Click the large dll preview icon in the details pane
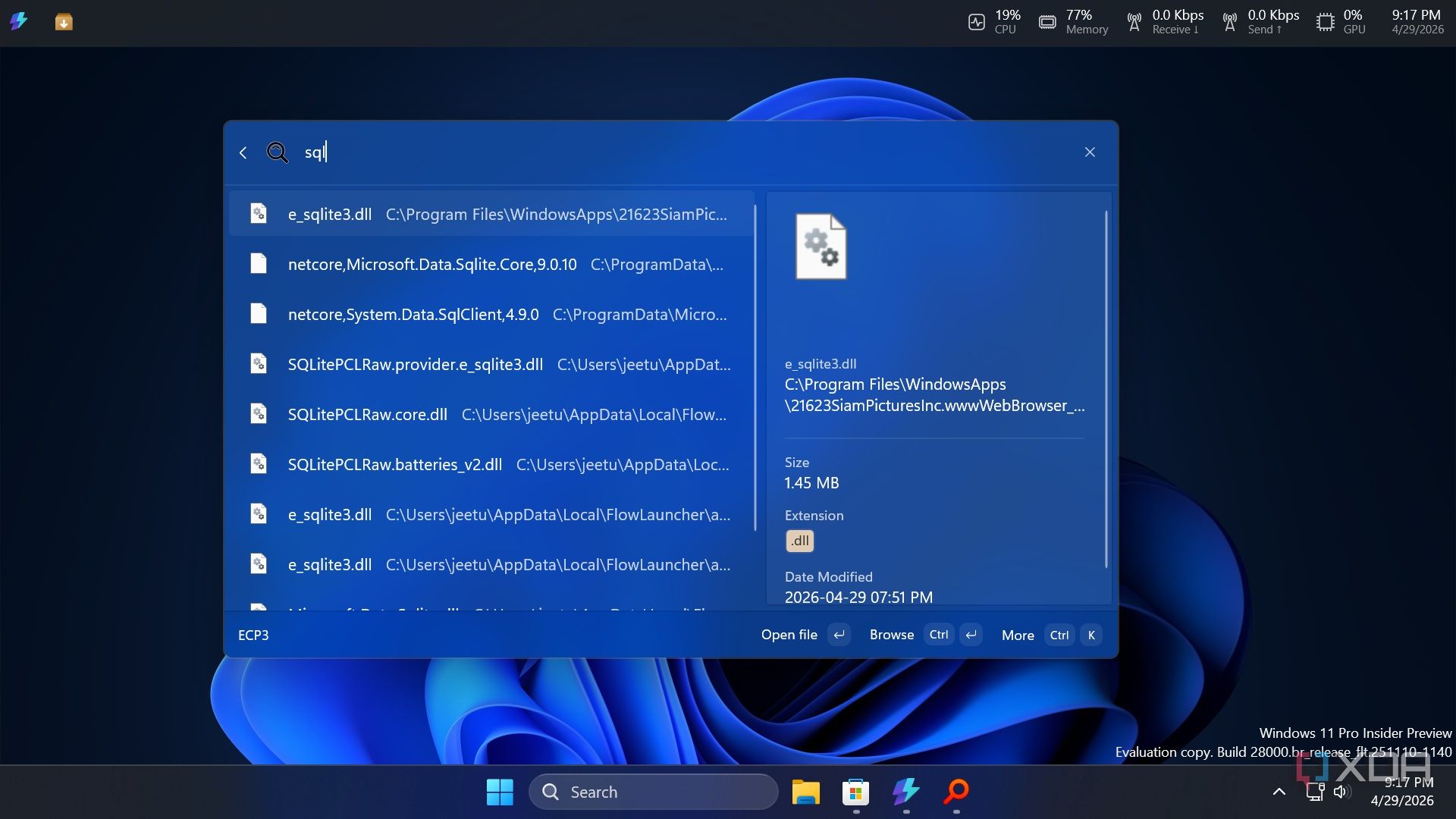 [821, 246]
